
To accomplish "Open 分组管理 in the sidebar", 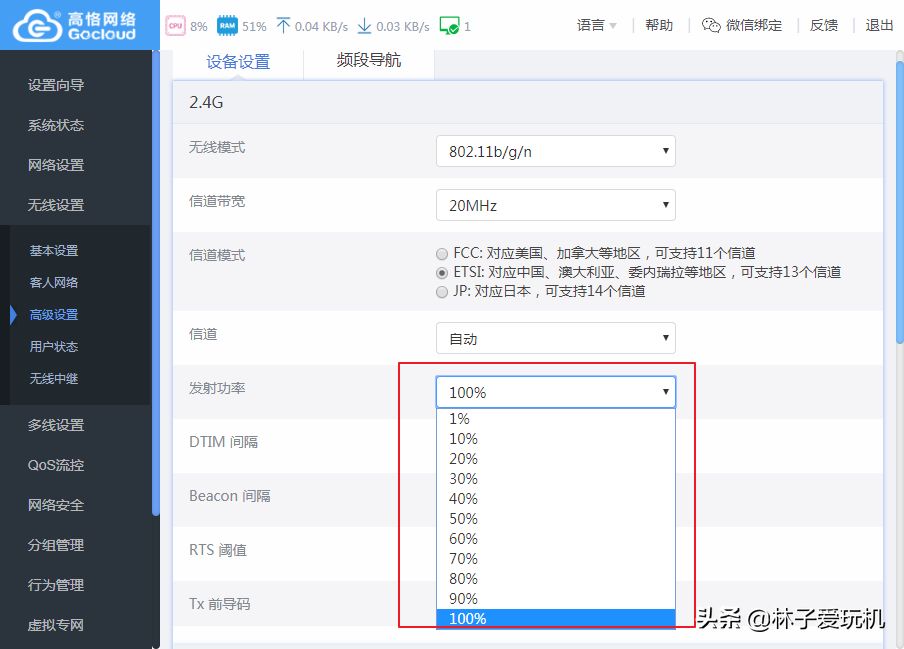I will [x=56, y=545].
